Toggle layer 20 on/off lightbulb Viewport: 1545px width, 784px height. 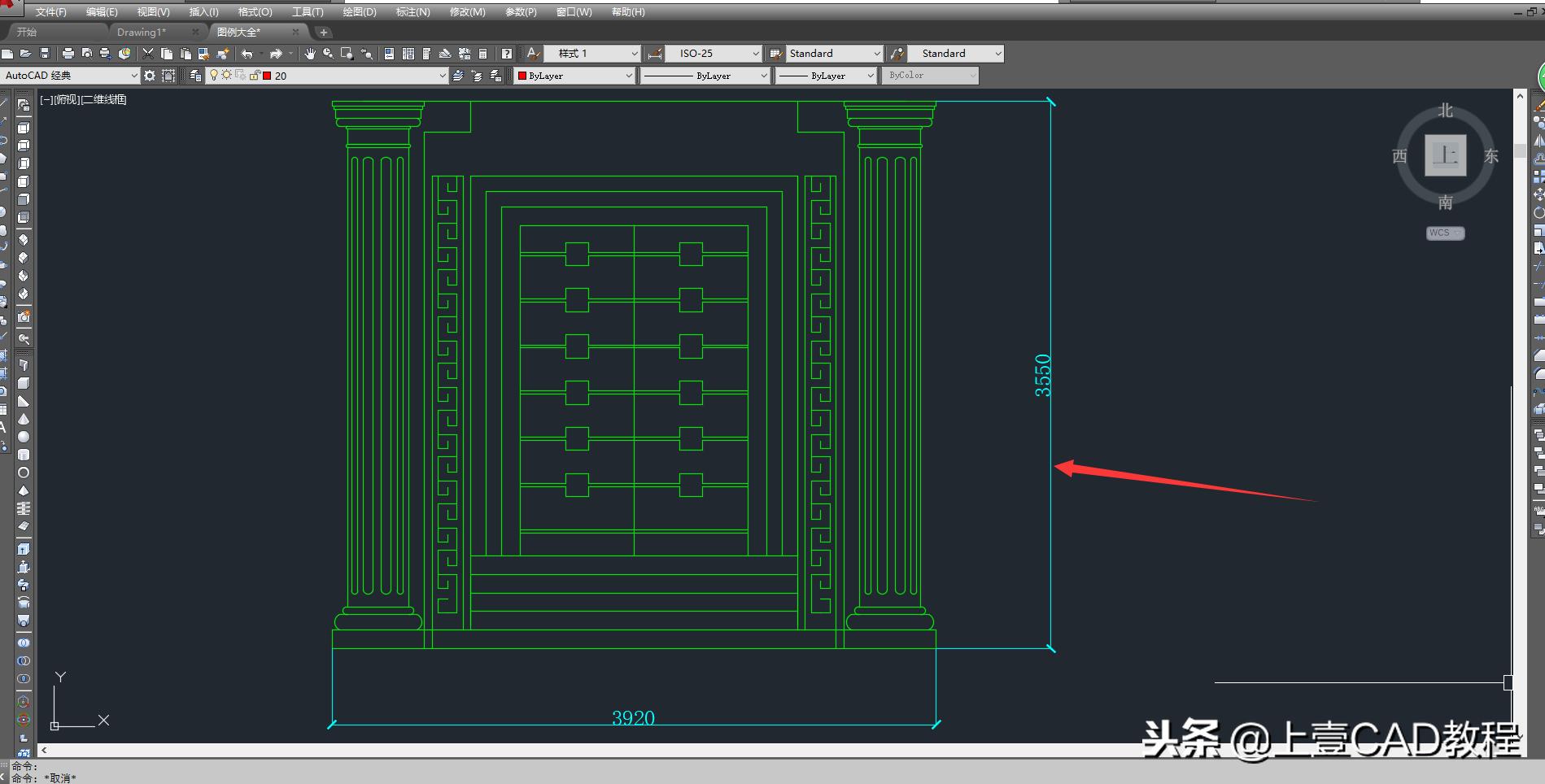(x=214, y=75)
